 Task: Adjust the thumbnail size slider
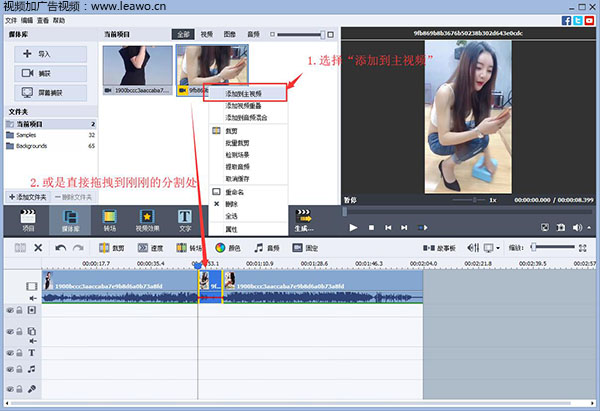(x=301, y=34)
